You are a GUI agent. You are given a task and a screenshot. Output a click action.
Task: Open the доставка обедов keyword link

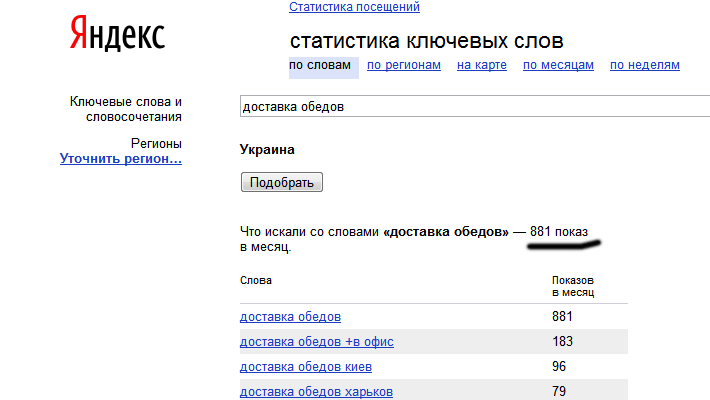pyautogui.click(x=290, y=317)
